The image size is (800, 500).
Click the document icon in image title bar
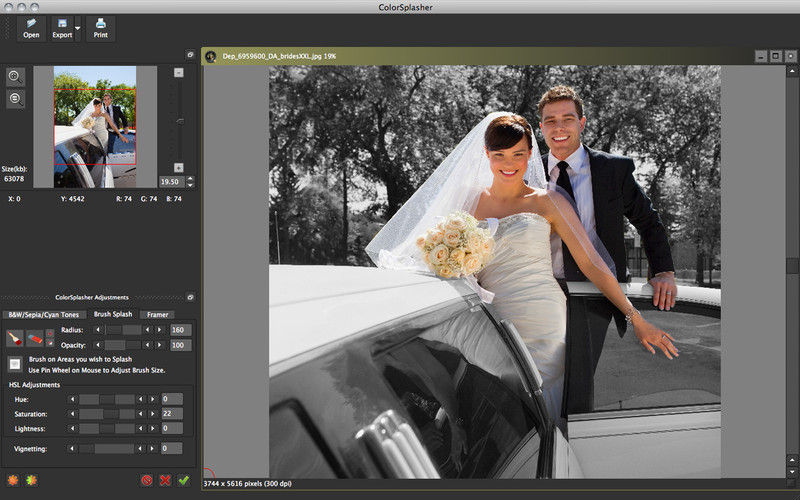pos(210,56)
